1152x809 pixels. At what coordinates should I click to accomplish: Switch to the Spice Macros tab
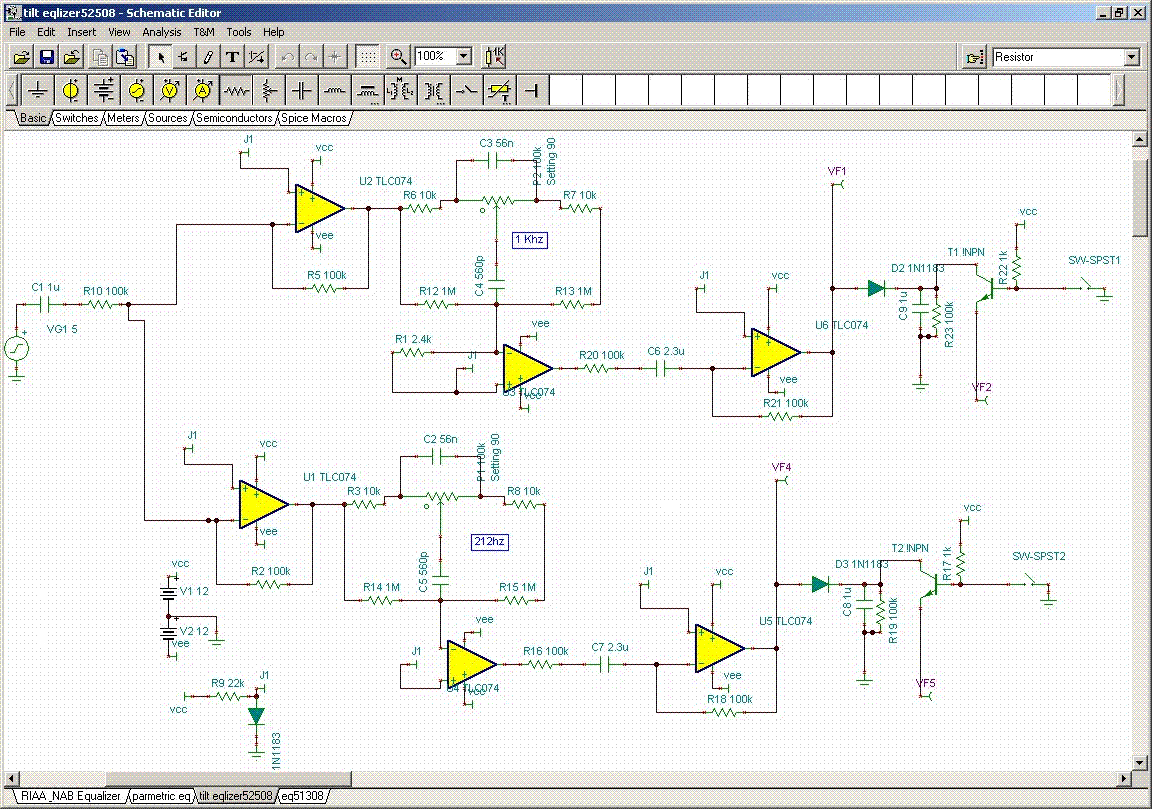click(x=314, y=118)
